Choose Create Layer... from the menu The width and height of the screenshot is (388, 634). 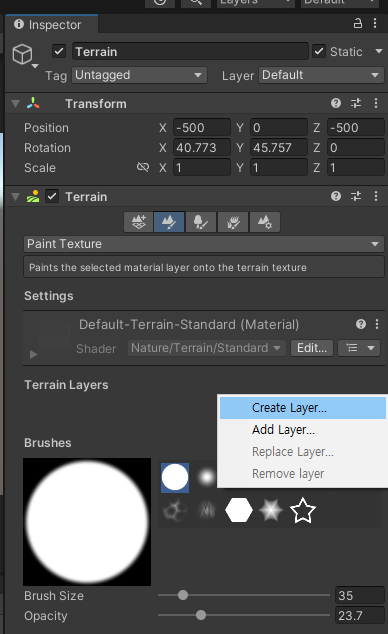point(303,408)
